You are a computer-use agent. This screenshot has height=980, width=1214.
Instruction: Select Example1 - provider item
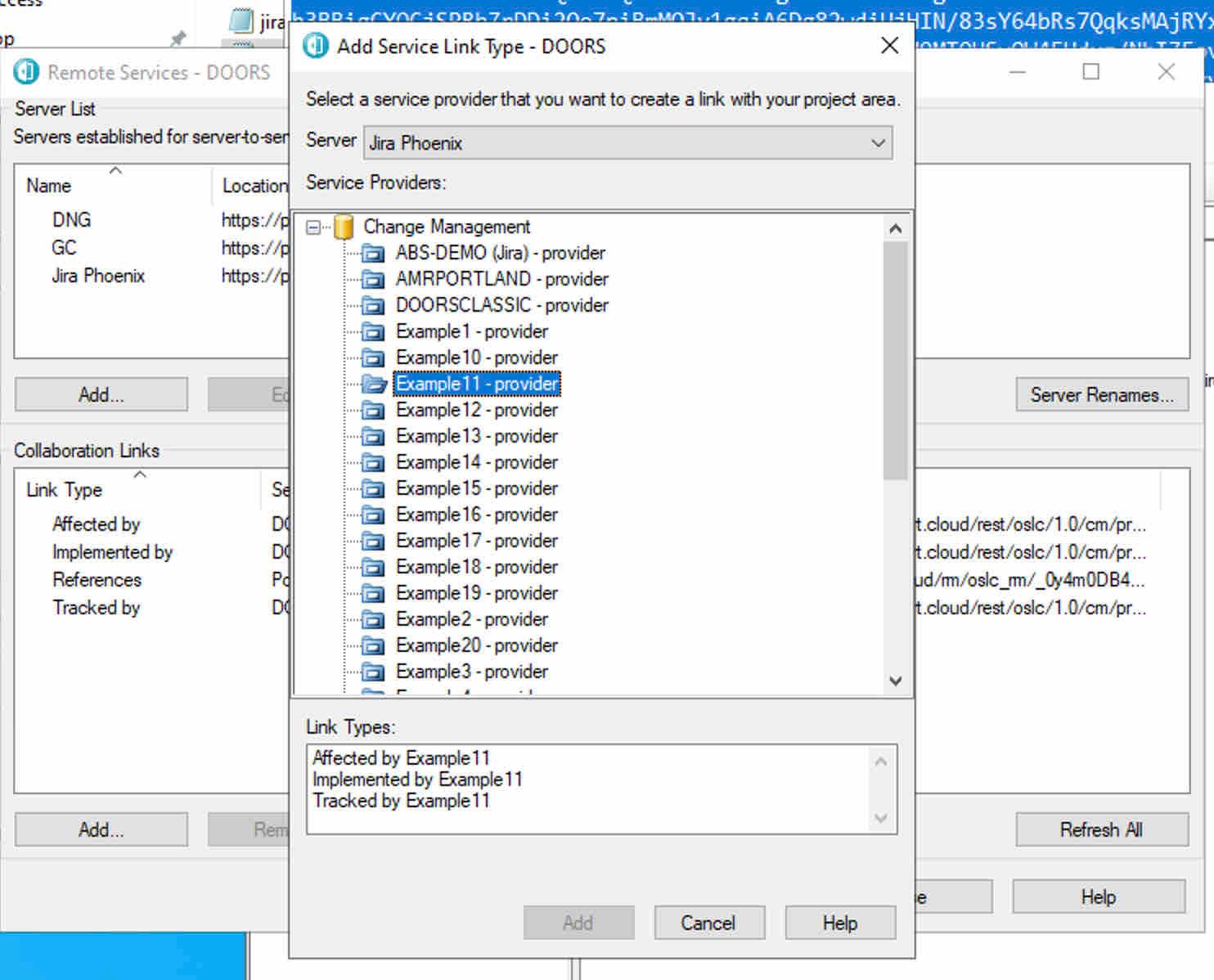[472, 331]
